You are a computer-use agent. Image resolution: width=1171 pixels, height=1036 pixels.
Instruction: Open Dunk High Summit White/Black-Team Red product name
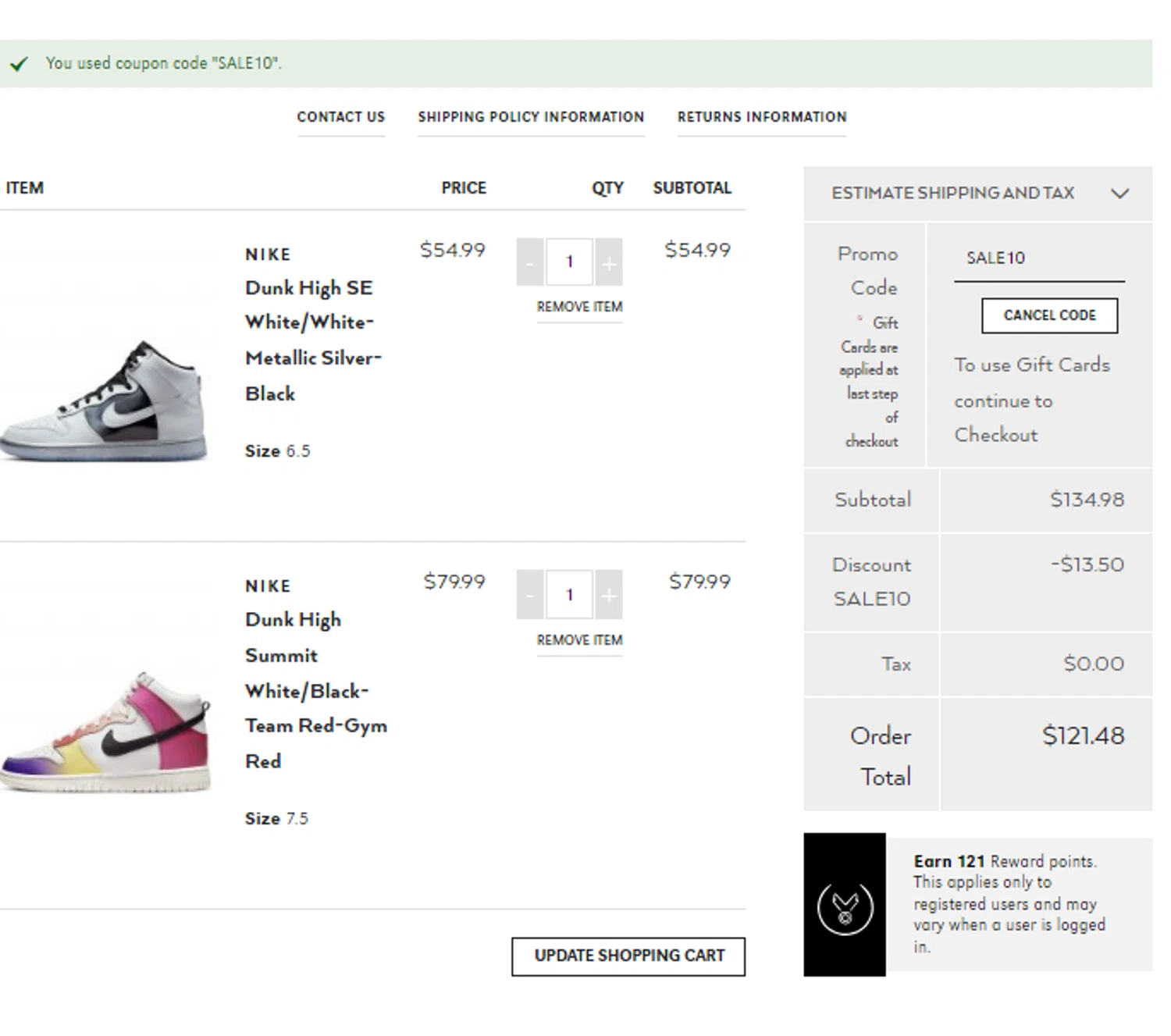[316, 690]
